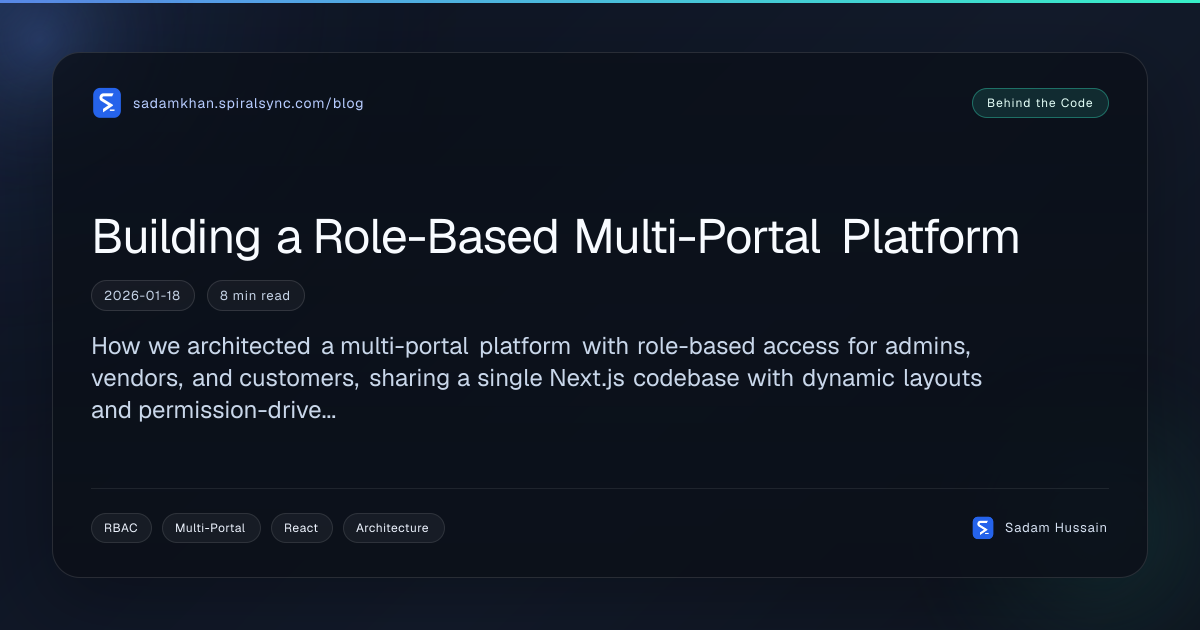Image resolution: width=1200 pixels, height=630 pixels.
Task: Open the sadamkhan.spiralsync.com/blog link
Action: [x=248, y=103]
